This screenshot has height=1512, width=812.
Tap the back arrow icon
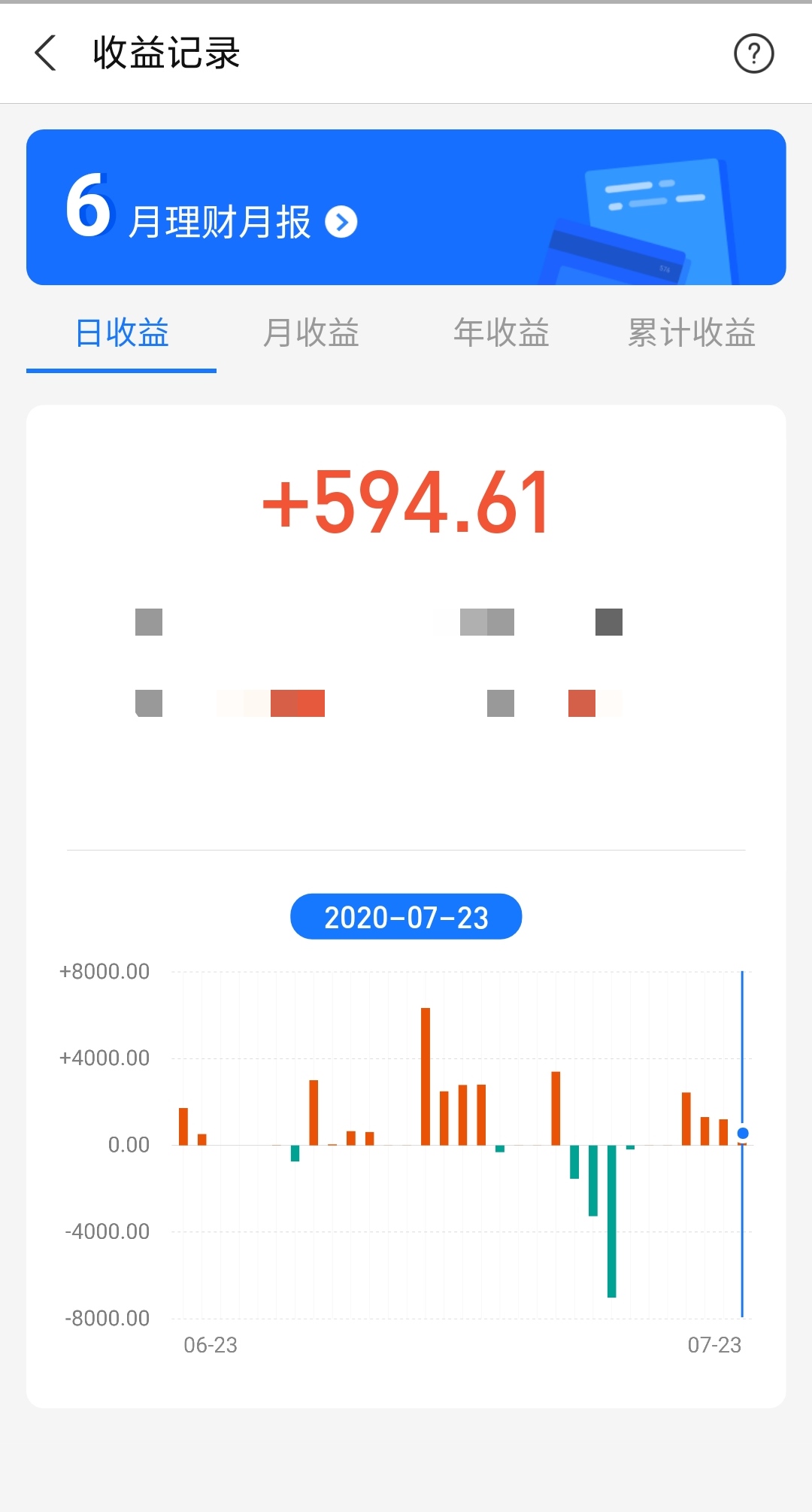(46, 53)
